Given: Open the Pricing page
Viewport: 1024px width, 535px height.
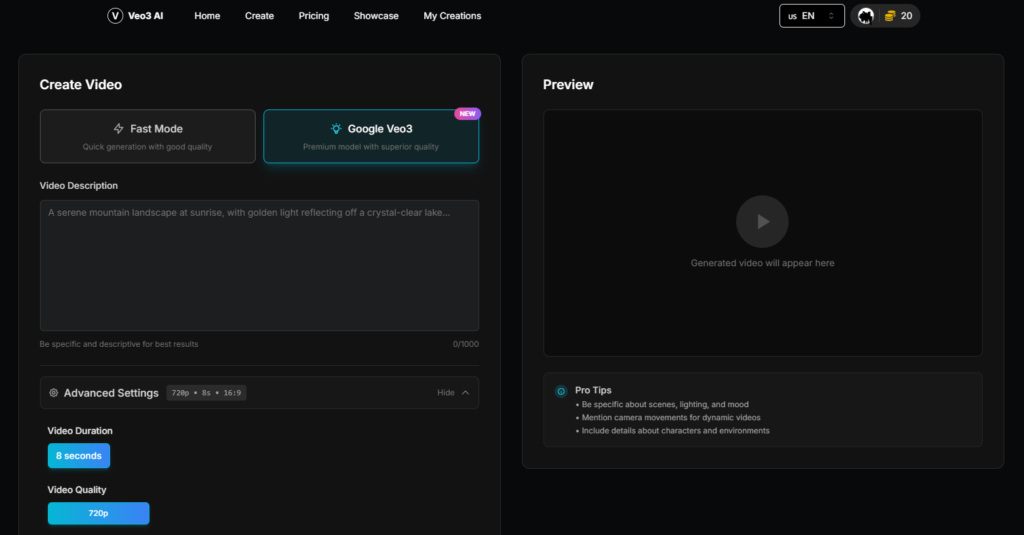Looking at the screenshot, I should click(313, 16).
